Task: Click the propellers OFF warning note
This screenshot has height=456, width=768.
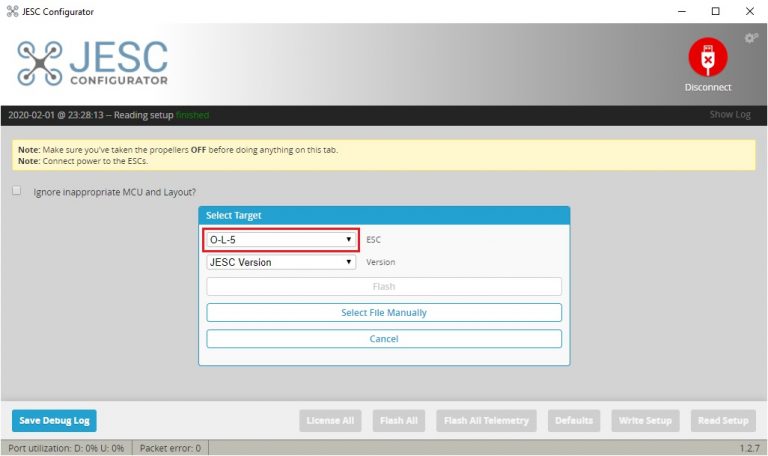Action: click(x=178, y=150)
